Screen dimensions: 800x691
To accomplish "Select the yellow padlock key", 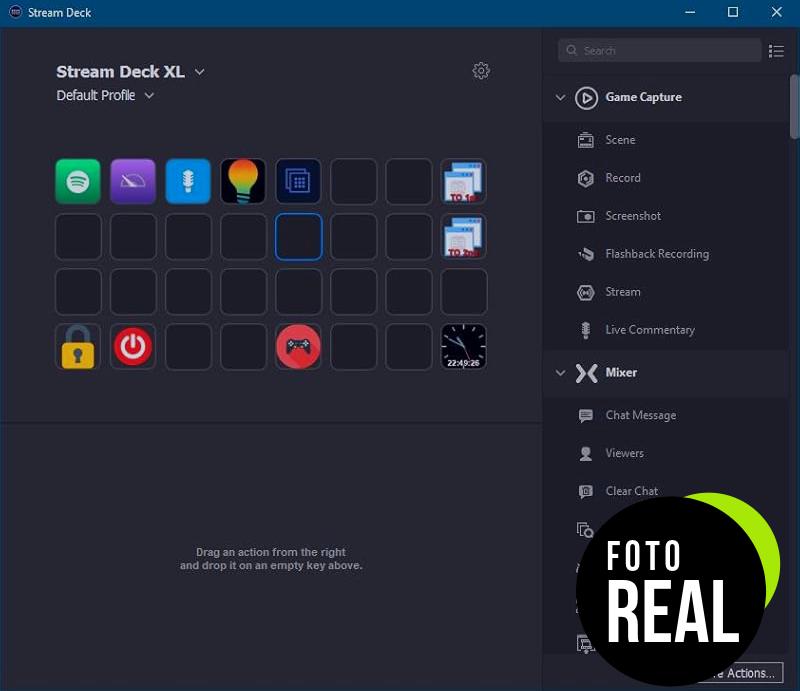I will (x=78, y=347).
